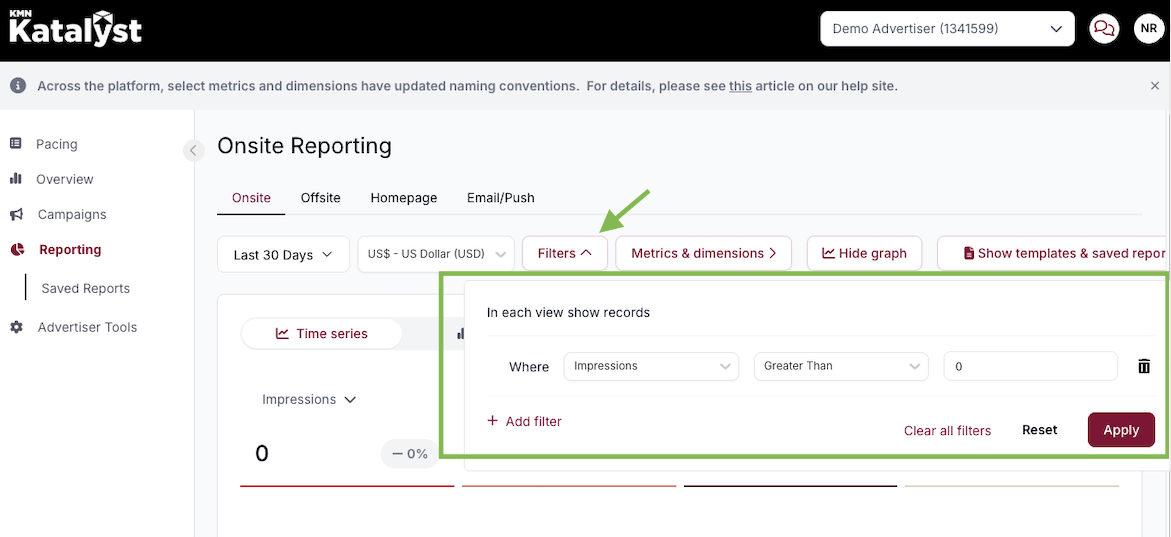The width and height of the screenshot is (1171, 537).
Task: Switch to the Offsite tab
Action: click(x=320, y=198)
